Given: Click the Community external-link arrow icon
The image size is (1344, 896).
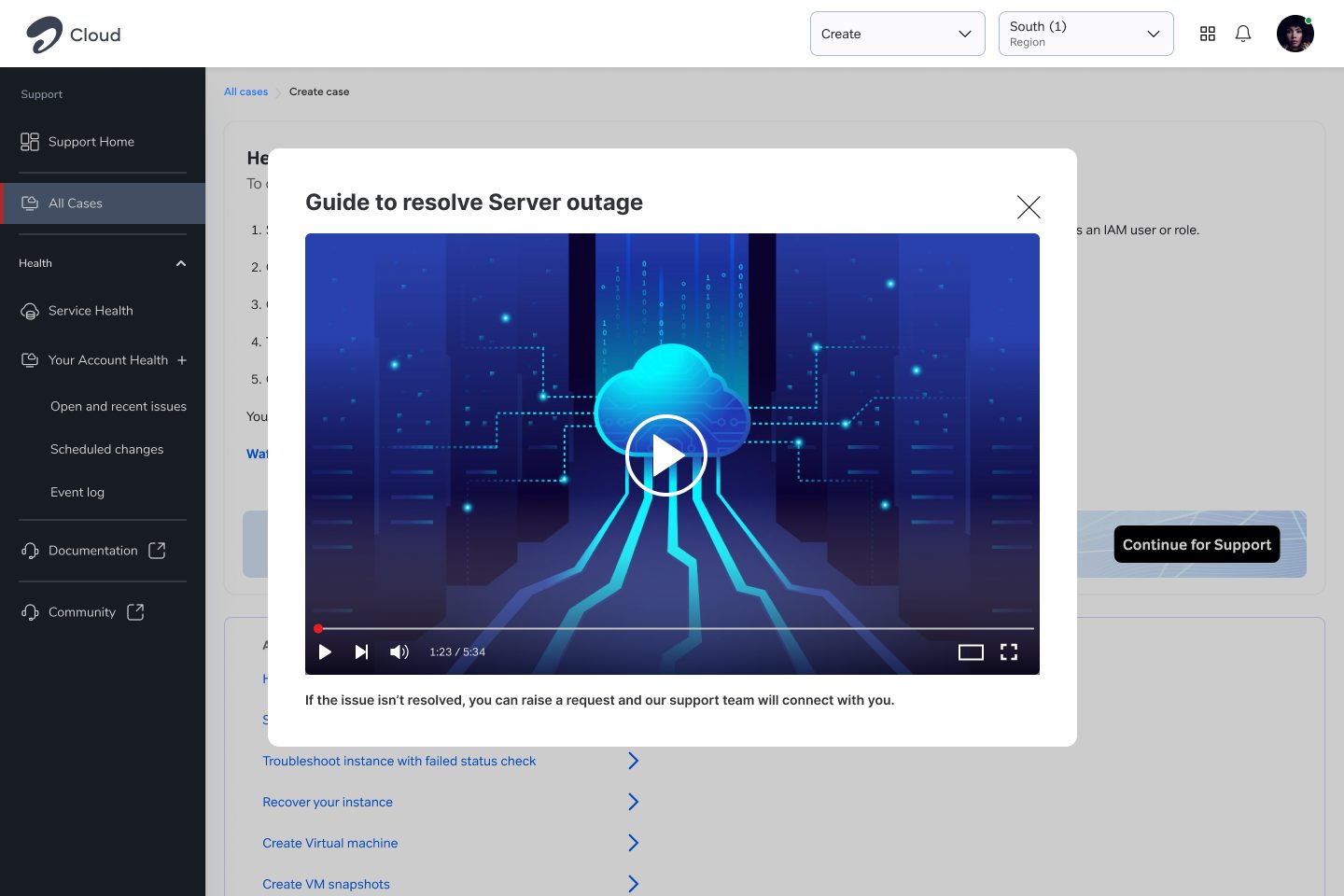Looking at the screenshot, I should click(135, 612).
